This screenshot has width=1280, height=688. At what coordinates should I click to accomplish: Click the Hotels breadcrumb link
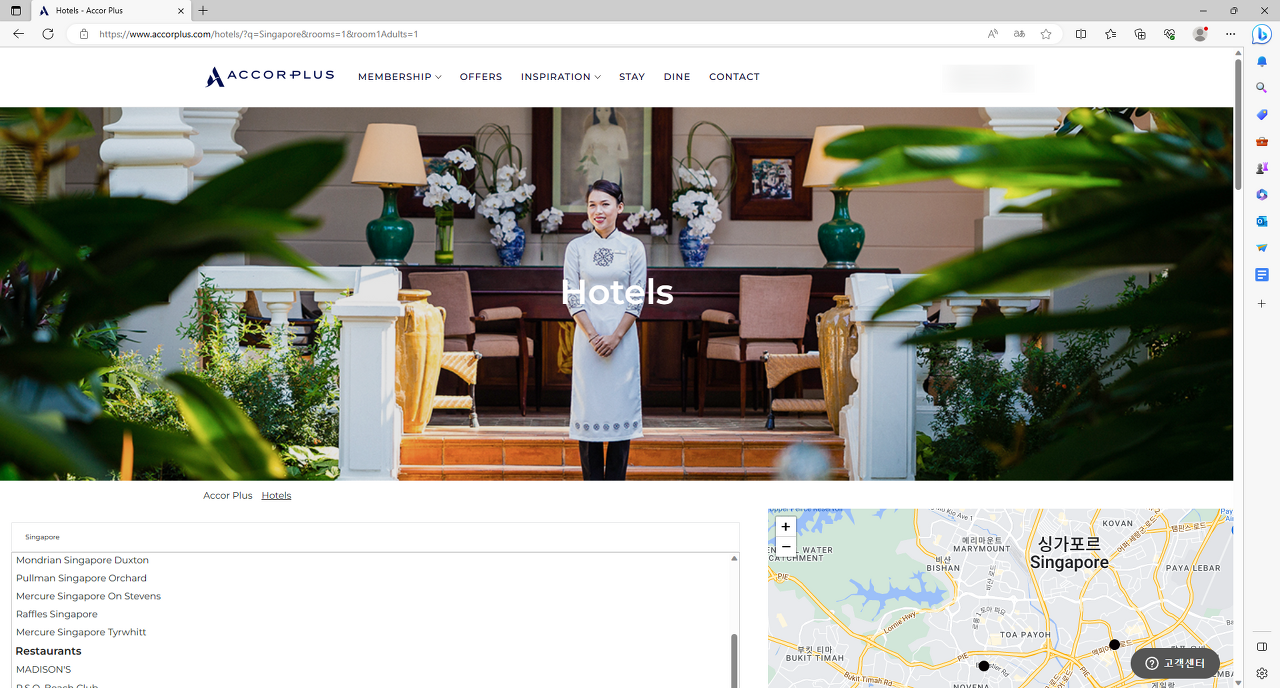point(276,496)
